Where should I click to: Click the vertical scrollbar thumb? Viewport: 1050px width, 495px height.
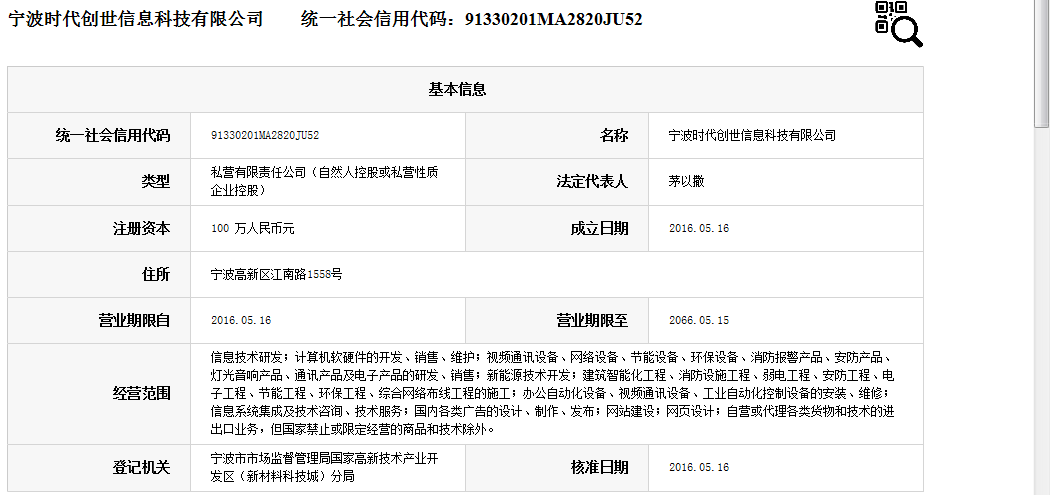tap(1041, 64)
